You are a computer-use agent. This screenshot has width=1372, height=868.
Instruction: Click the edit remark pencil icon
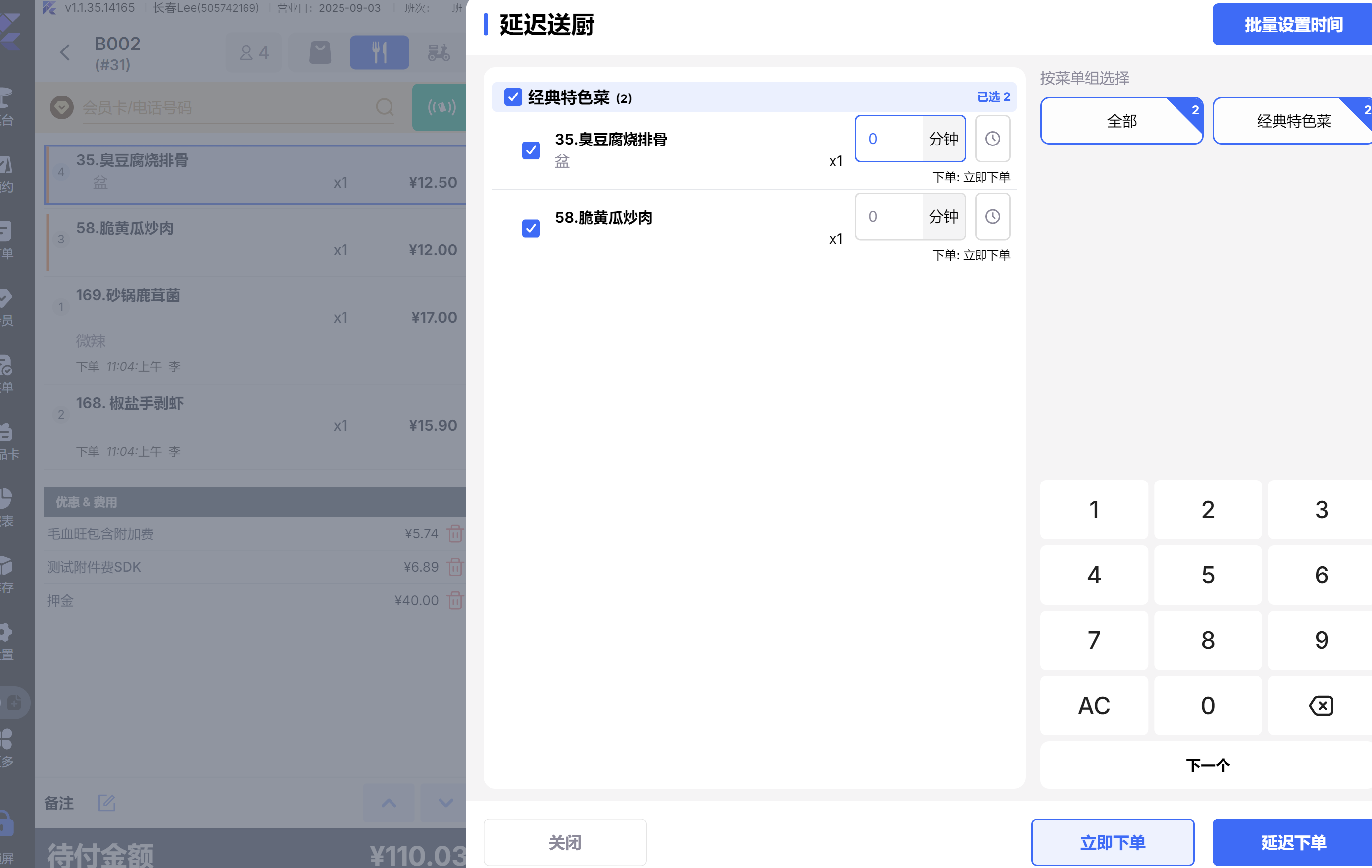click(x=106, y=803)
